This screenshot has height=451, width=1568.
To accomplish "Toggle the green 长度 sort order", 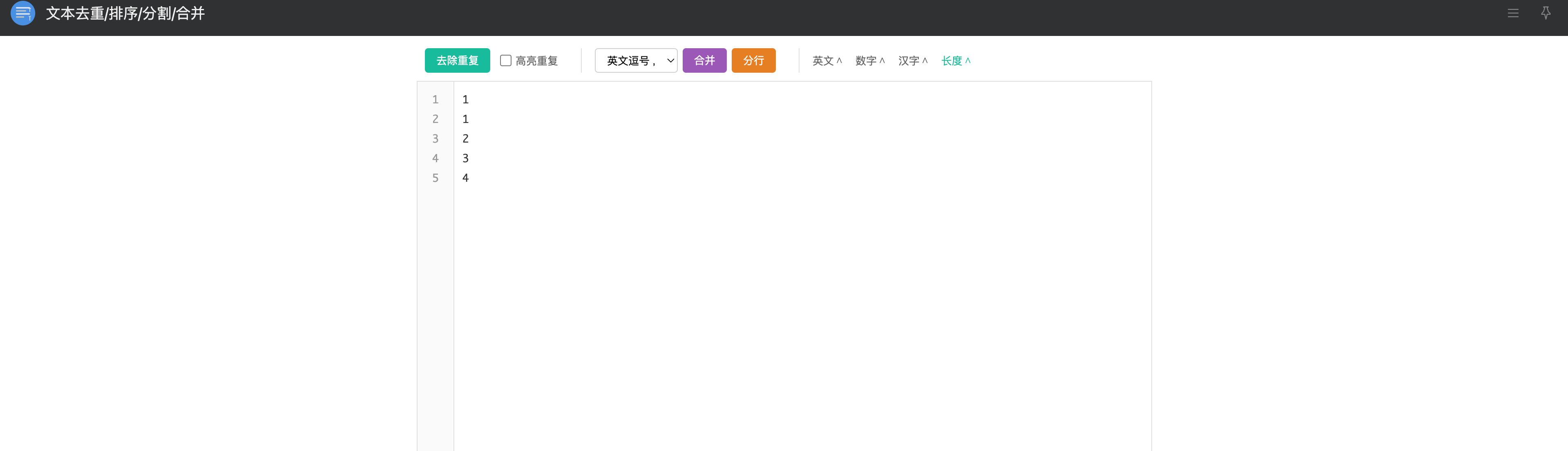I will click(956, 60).
